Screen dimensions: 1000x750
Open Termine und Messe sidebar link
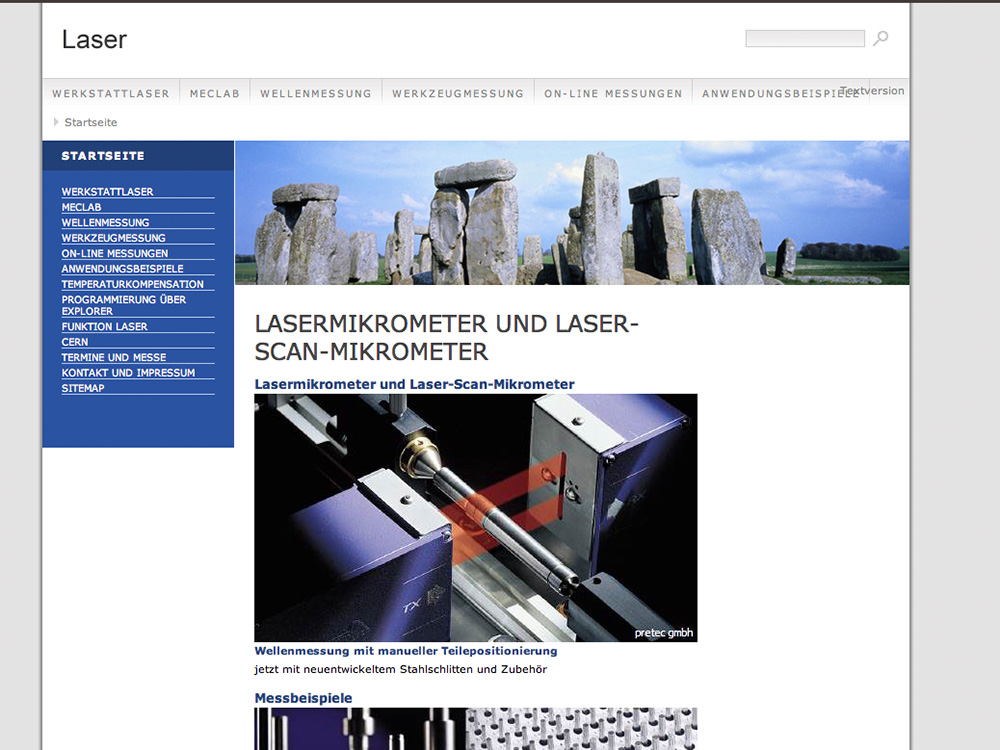pos(113,357)
